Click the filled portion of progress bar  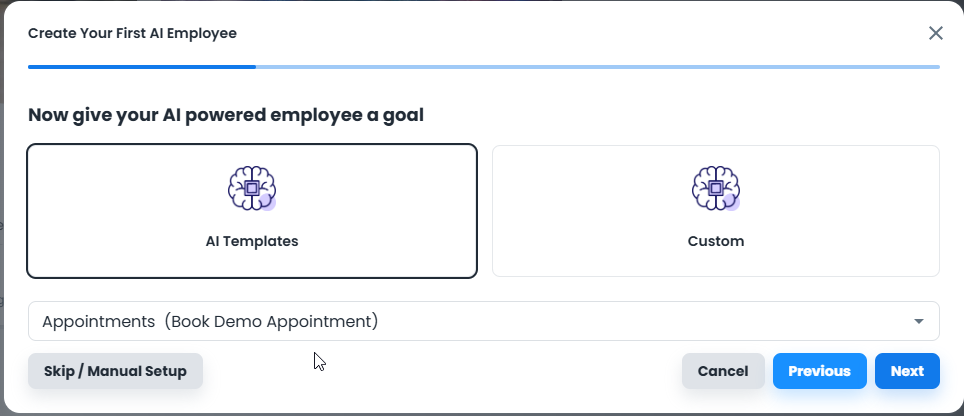point(142,67)
